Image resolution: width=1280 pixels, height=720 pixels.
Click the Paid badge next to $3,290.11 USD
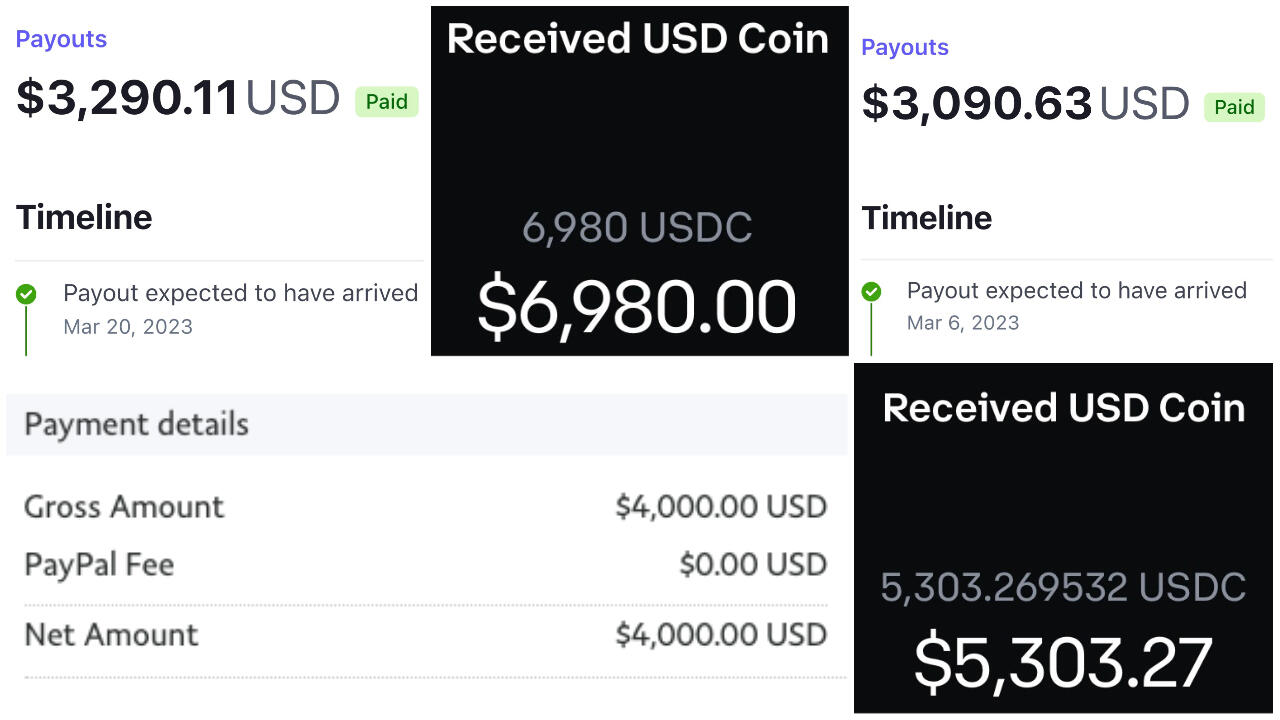[x=386, y=102]
